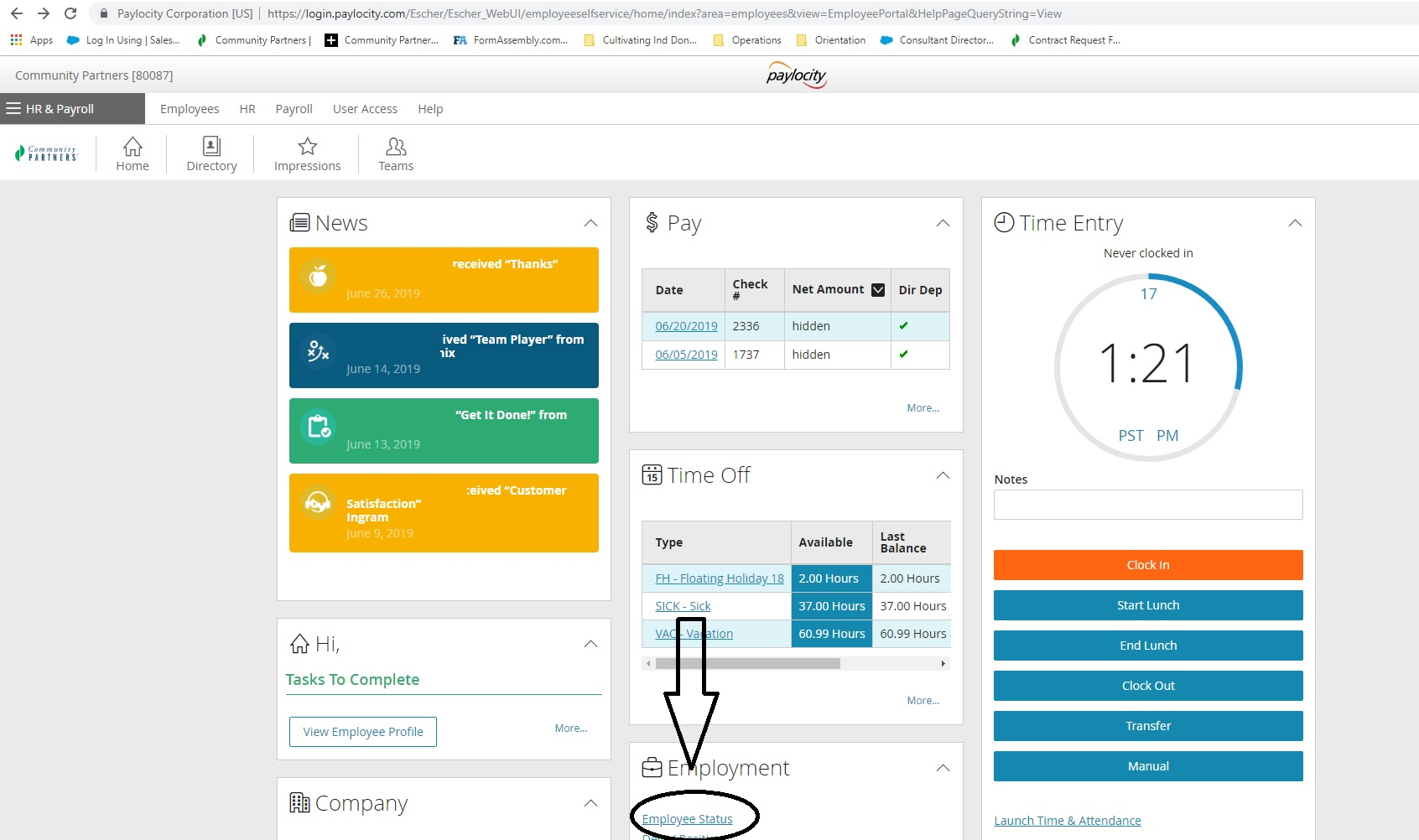Collapse the Company panel

[590, 803]
